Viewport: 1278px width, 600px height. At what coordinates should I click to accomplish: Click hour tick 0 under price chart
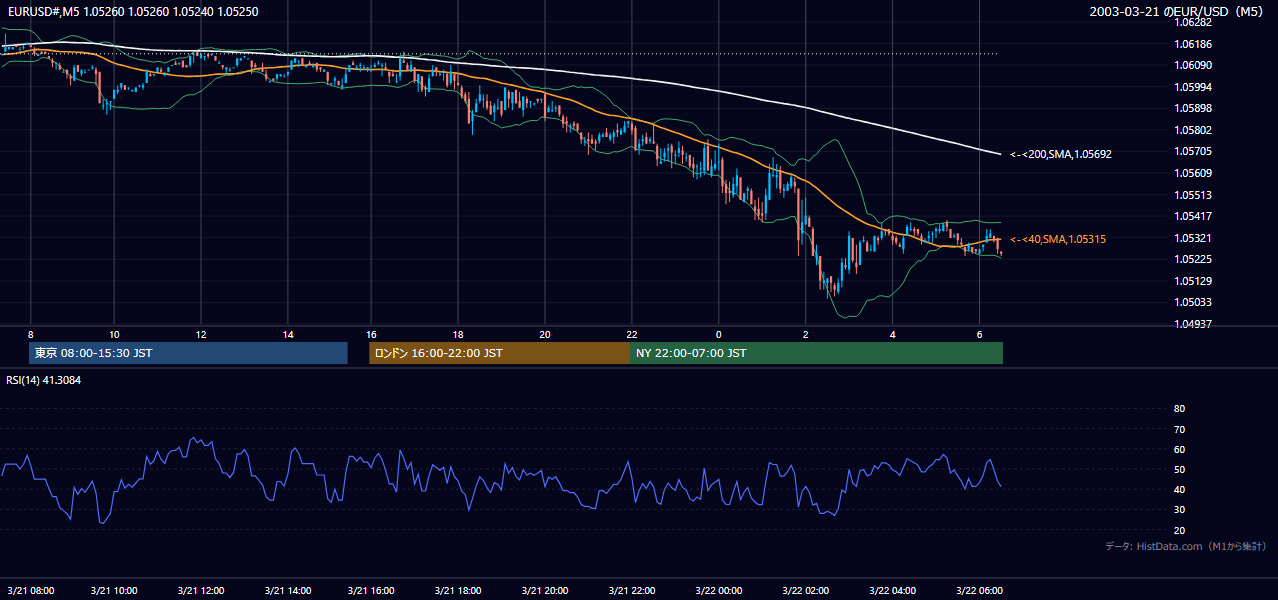(x=719, y=334)
